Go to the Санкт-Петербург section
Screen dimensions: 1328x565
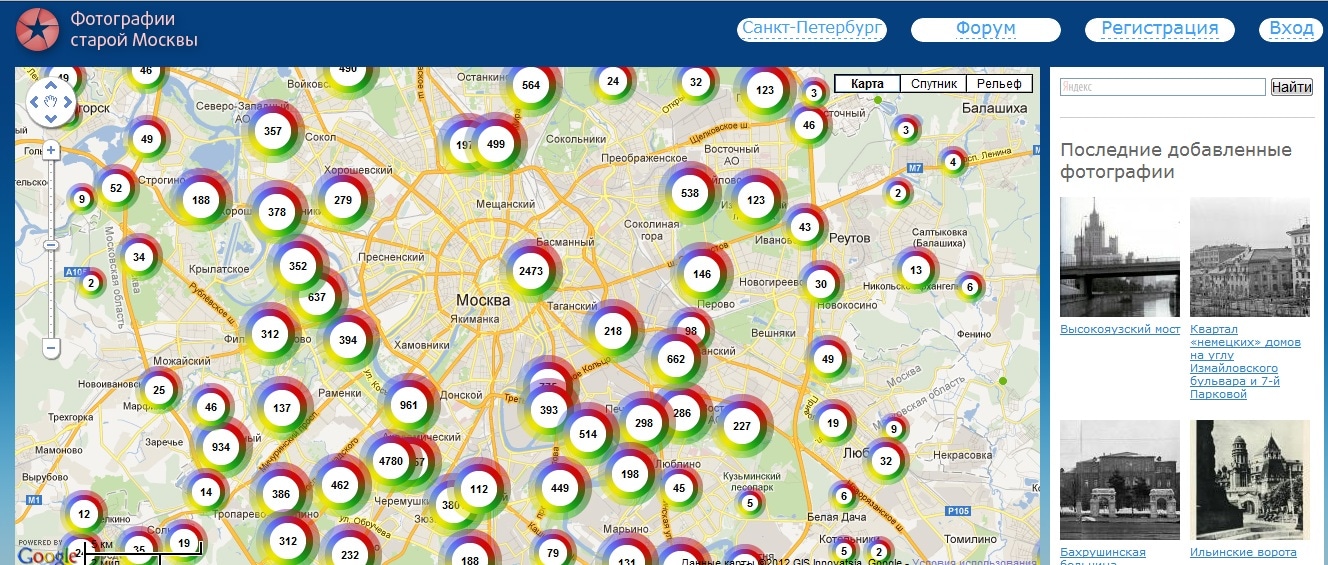point(812,29)
